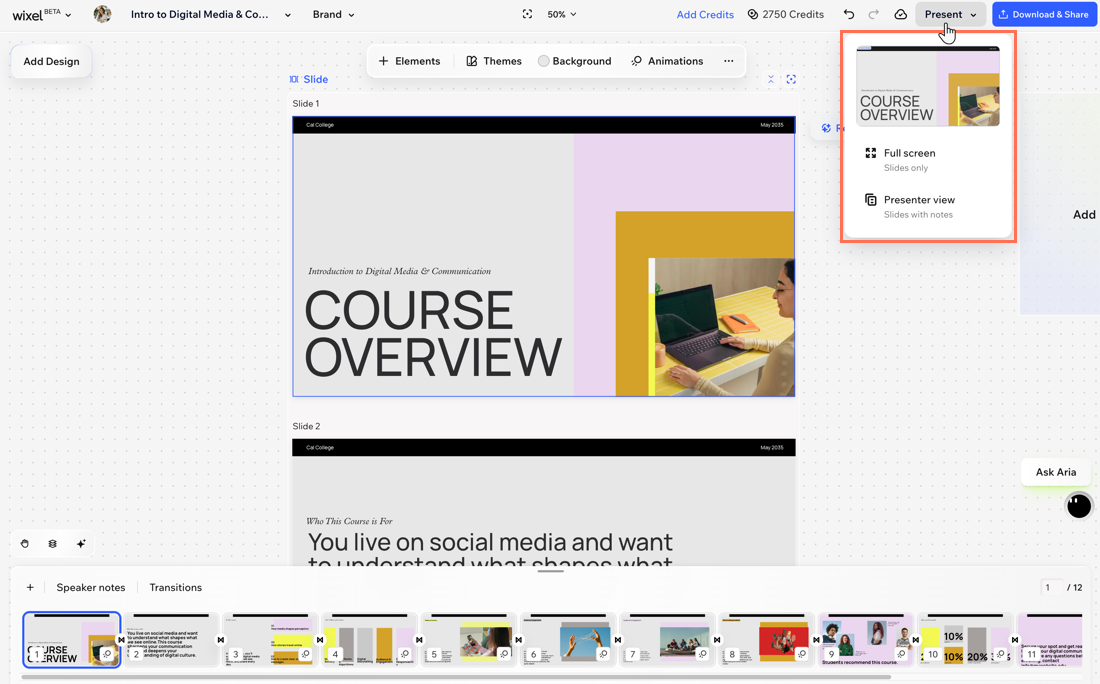This screenshot has height=684, width=1100.
Task: Click the fullscreen preview icon left of zoom level
Action: click(x=527, y=14)
